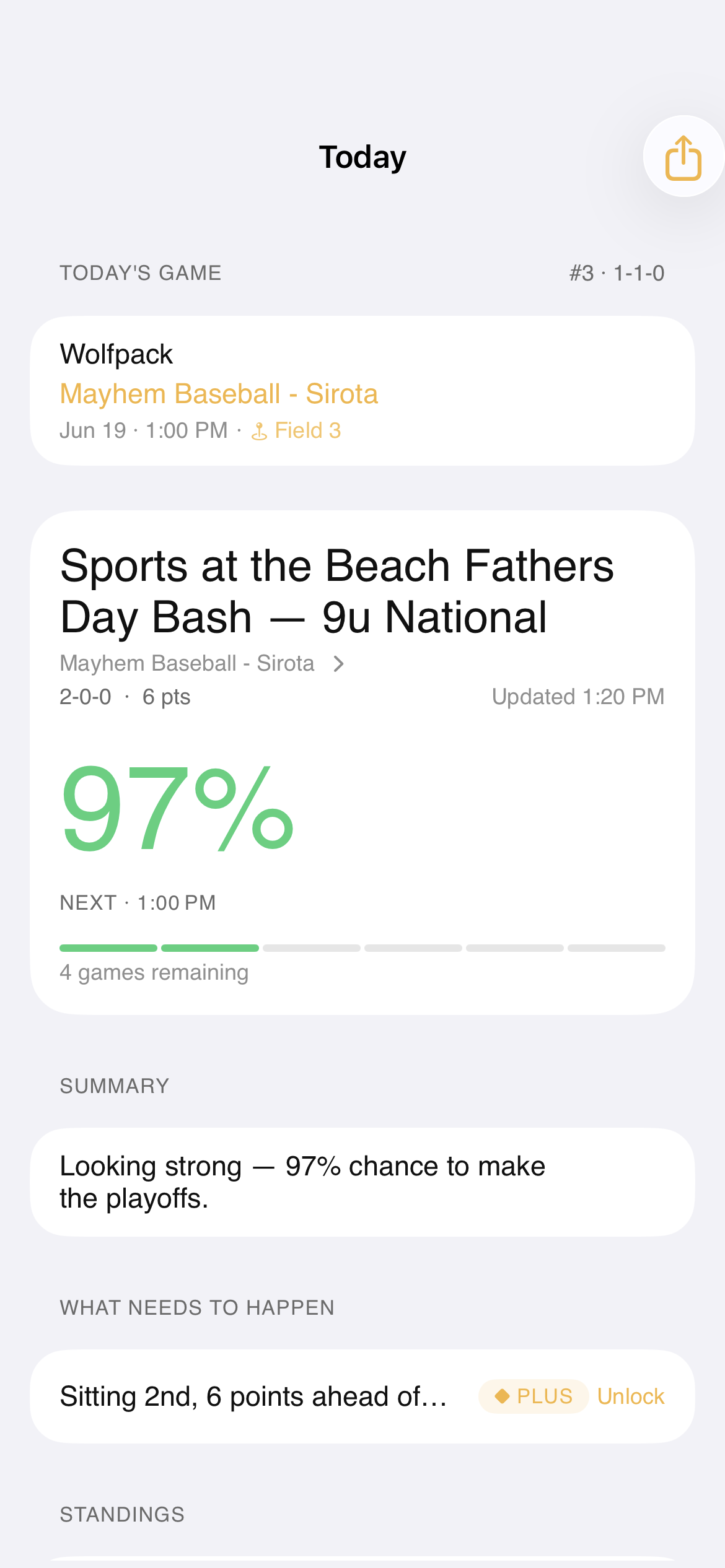Tap the 4 games remaining label

pyautogui.click(x=154, y=972)
